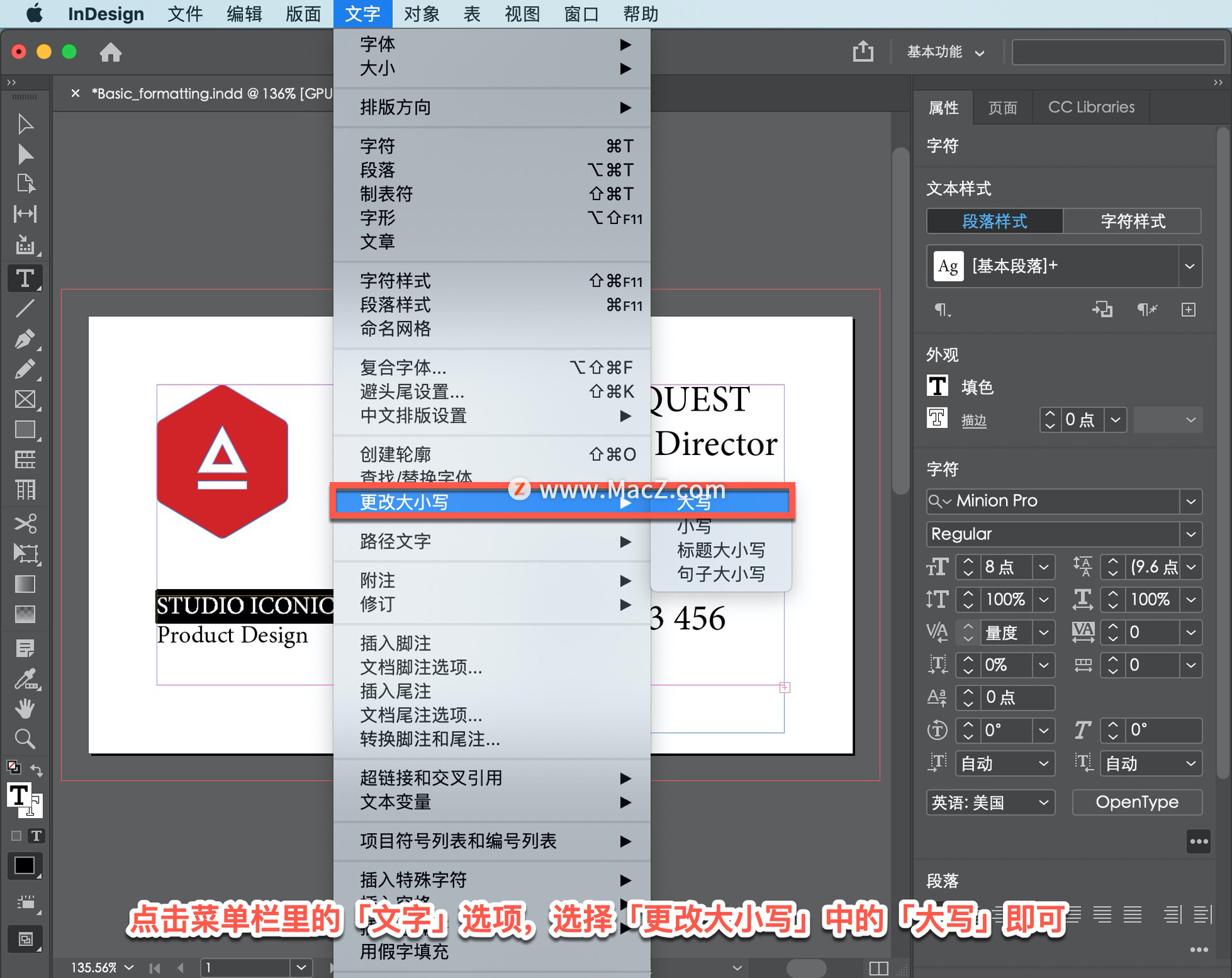Open the Minion Pro font family dropdown
This screenshot has height=978, width=1232.
pos(1192,501)
